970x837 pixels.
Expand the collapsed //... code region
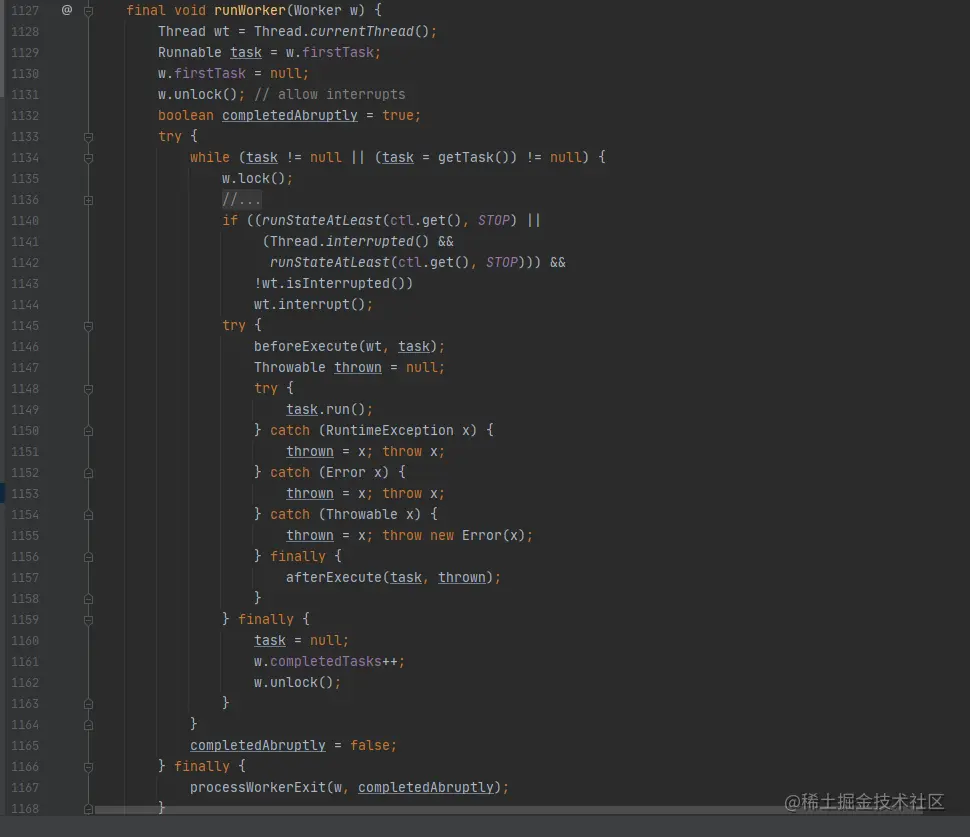[x=242, y=199]
